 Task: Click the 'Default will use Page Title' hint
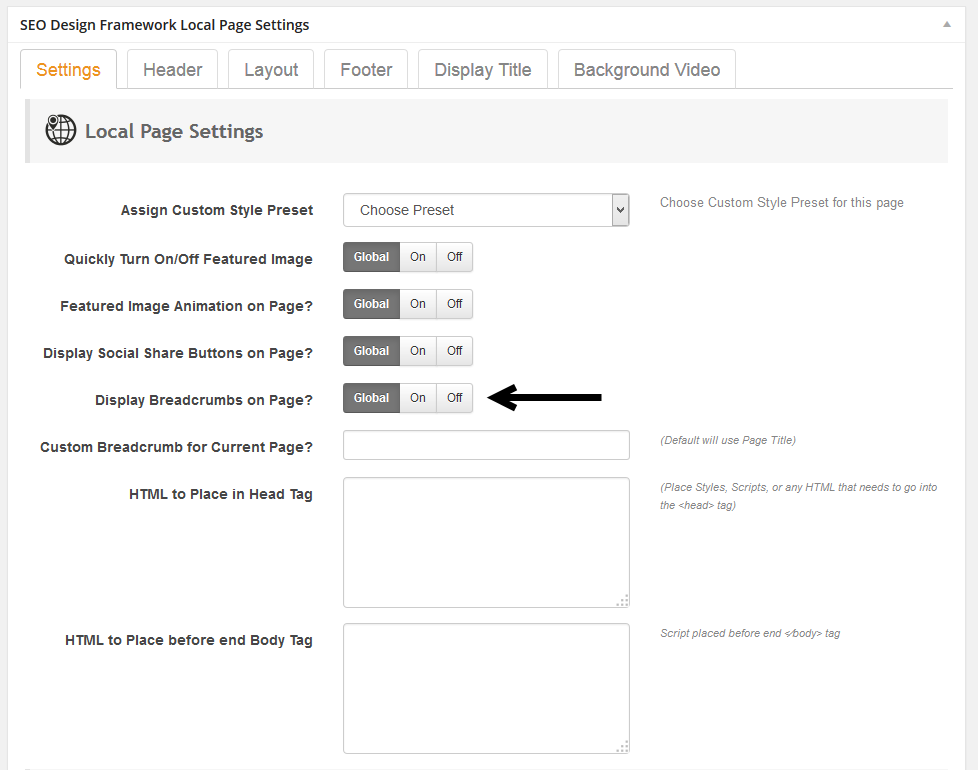click(728, 440)
